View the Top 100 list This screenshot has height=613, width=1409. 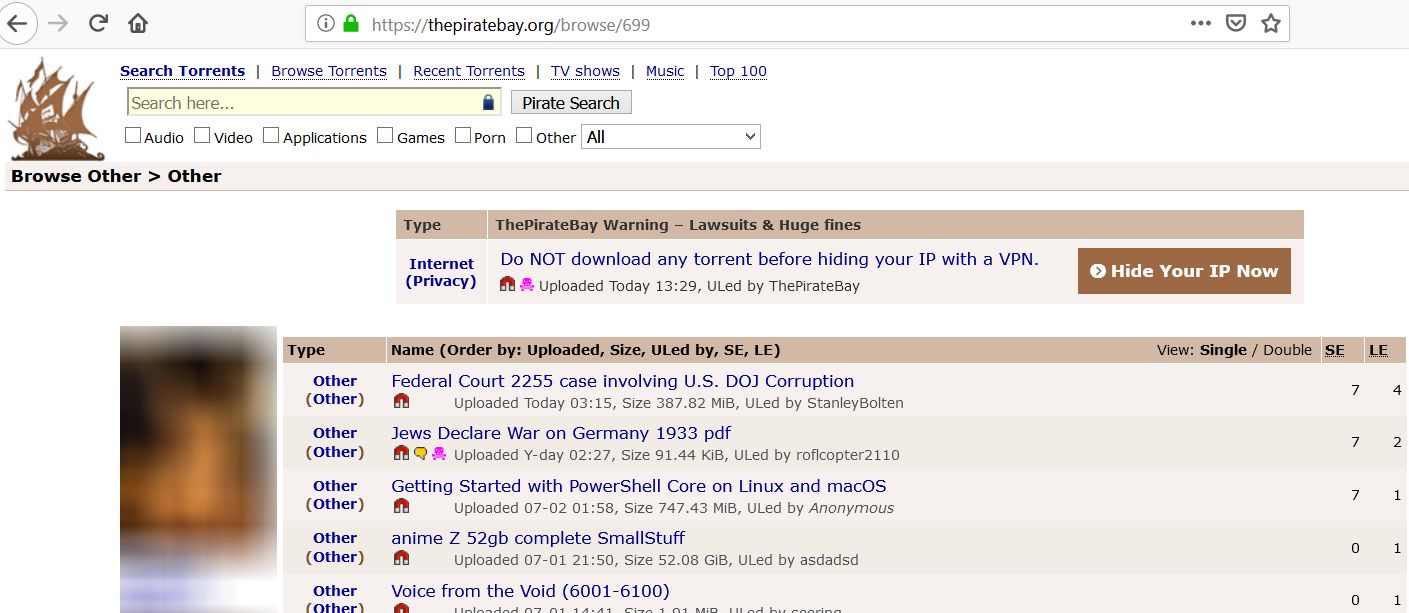(x=738, y=71)
